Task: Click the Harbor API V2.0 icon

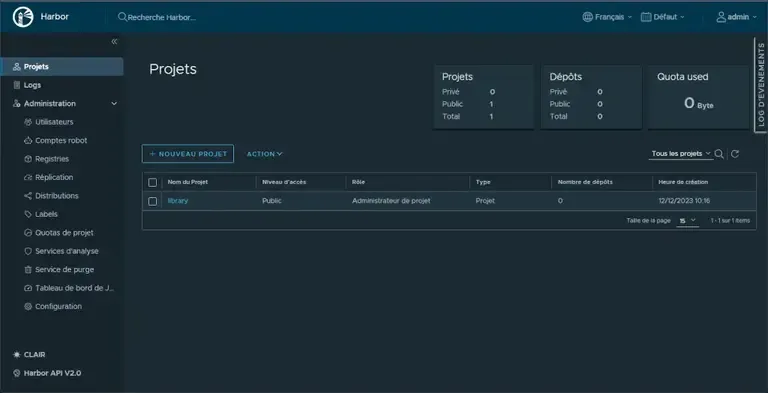Action: click(17, 373)
